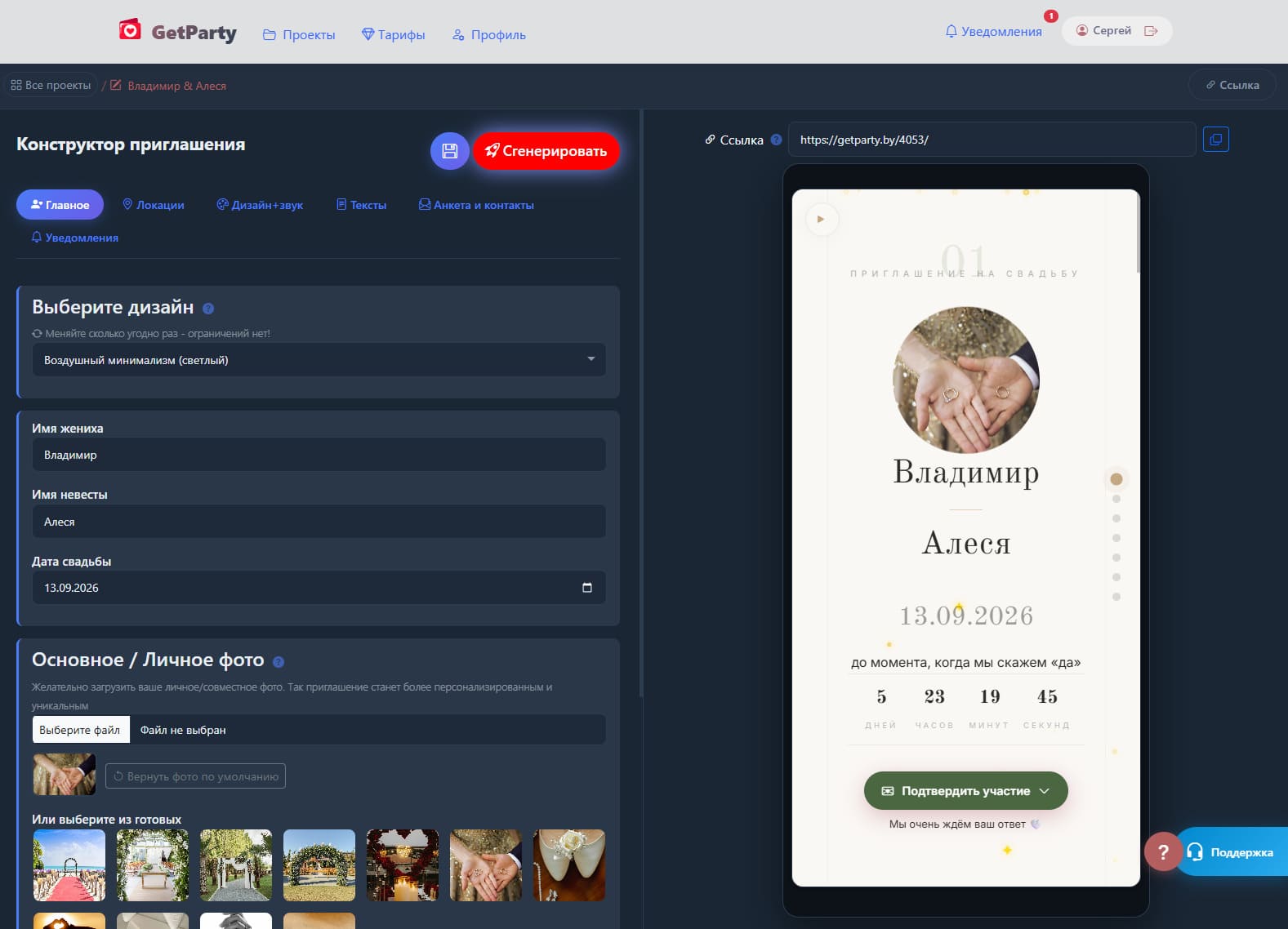Viewport: 1288px width, 929px height.
Task: Open the Проекты menu item
Action: [x=299, y=34]
